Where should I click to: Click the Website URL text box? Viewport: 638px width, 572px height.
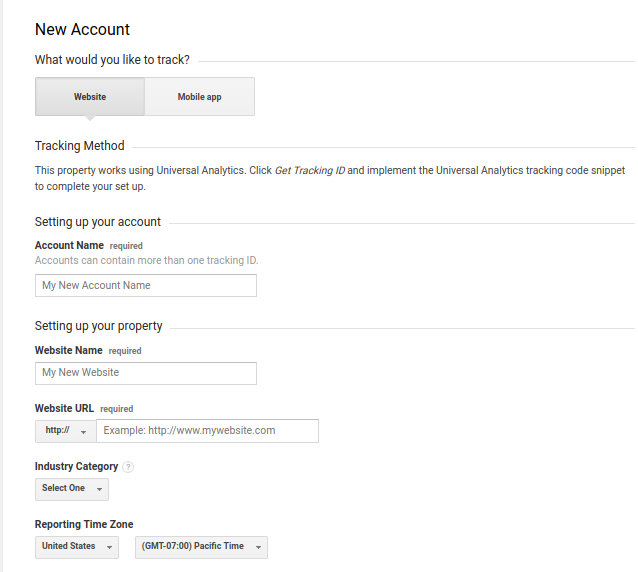coord(207,431)
